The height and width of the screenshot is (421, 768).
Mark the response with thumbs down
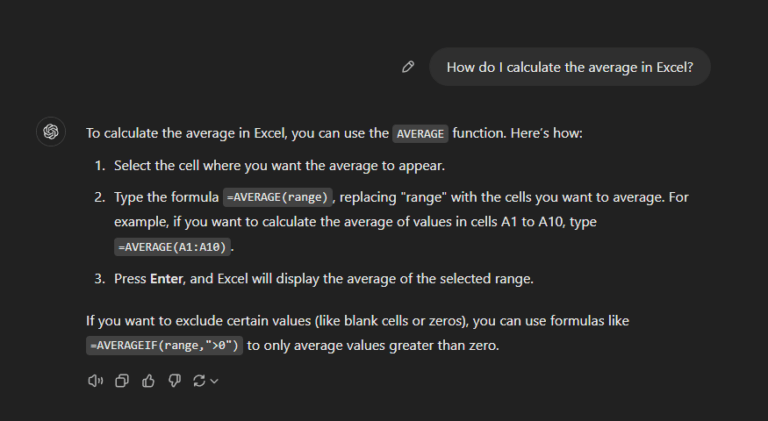[175, 380]
